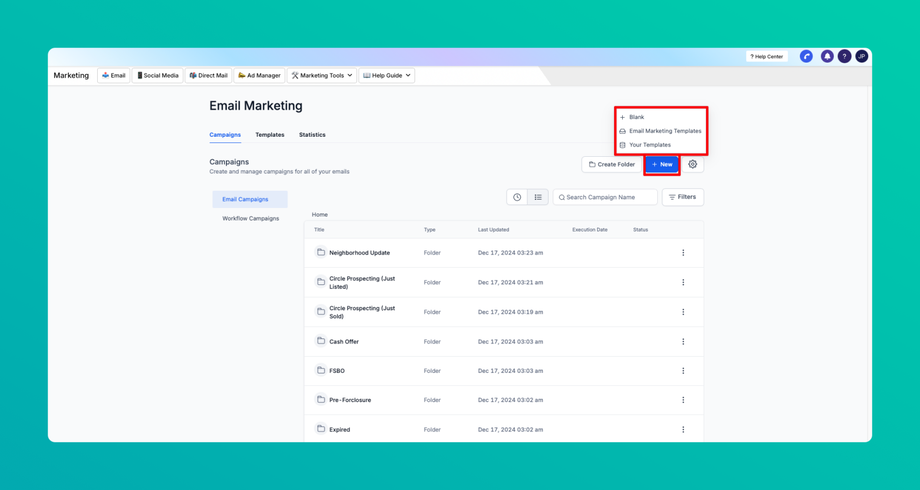Click the Cash Offer folder icon
The height and width of the screenshot is (490, 920).
(321, 341)
